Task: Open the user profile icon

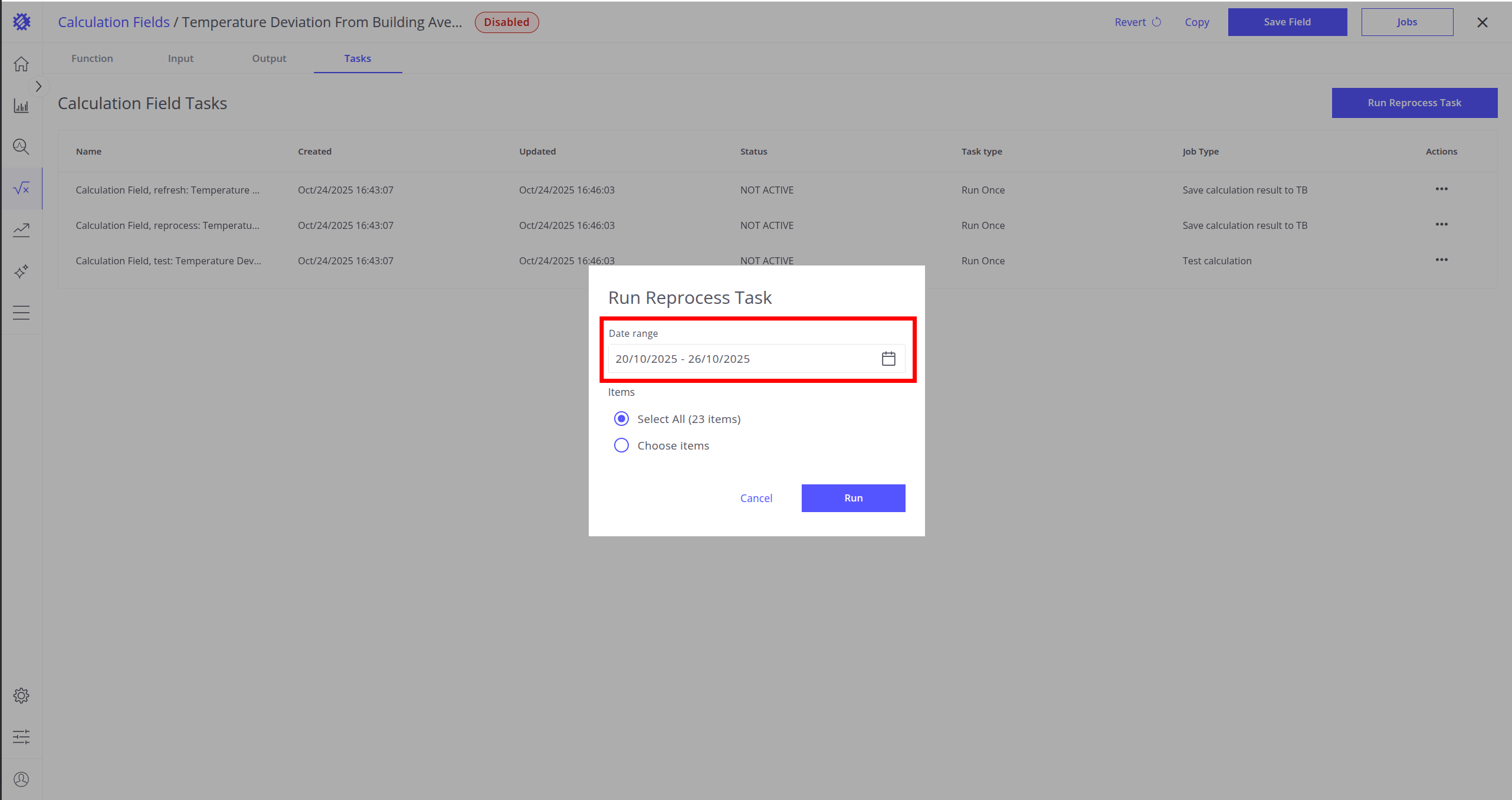Action: [x=21, y=779]
